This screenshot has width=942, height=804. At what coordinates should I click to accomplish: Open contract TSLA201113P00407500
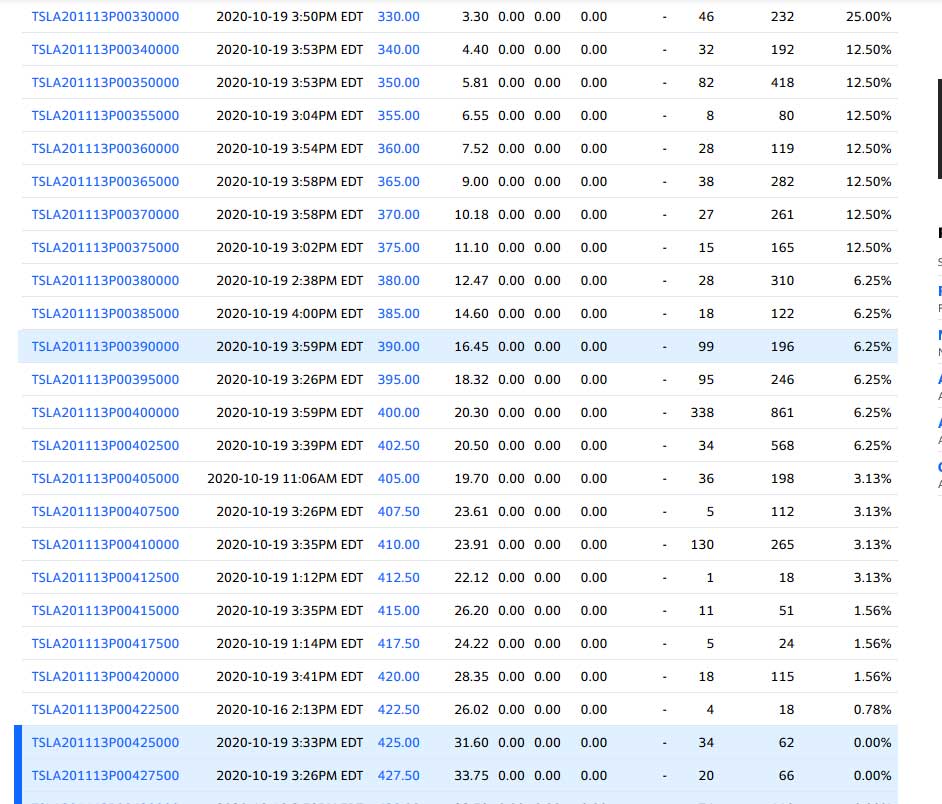[x=105, y=513]
